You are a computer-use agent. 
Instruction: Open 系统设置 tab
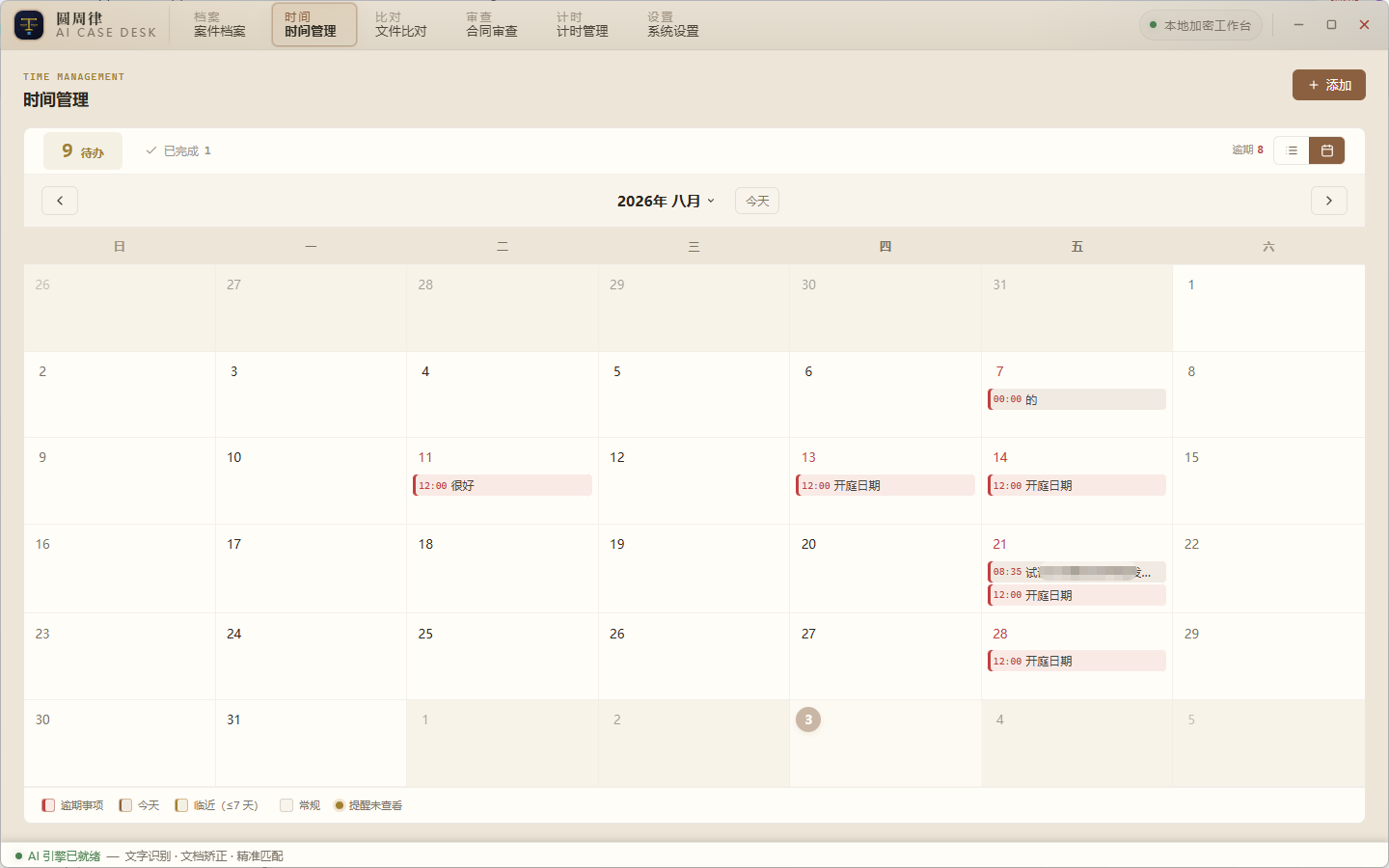(x=673, y=25)
